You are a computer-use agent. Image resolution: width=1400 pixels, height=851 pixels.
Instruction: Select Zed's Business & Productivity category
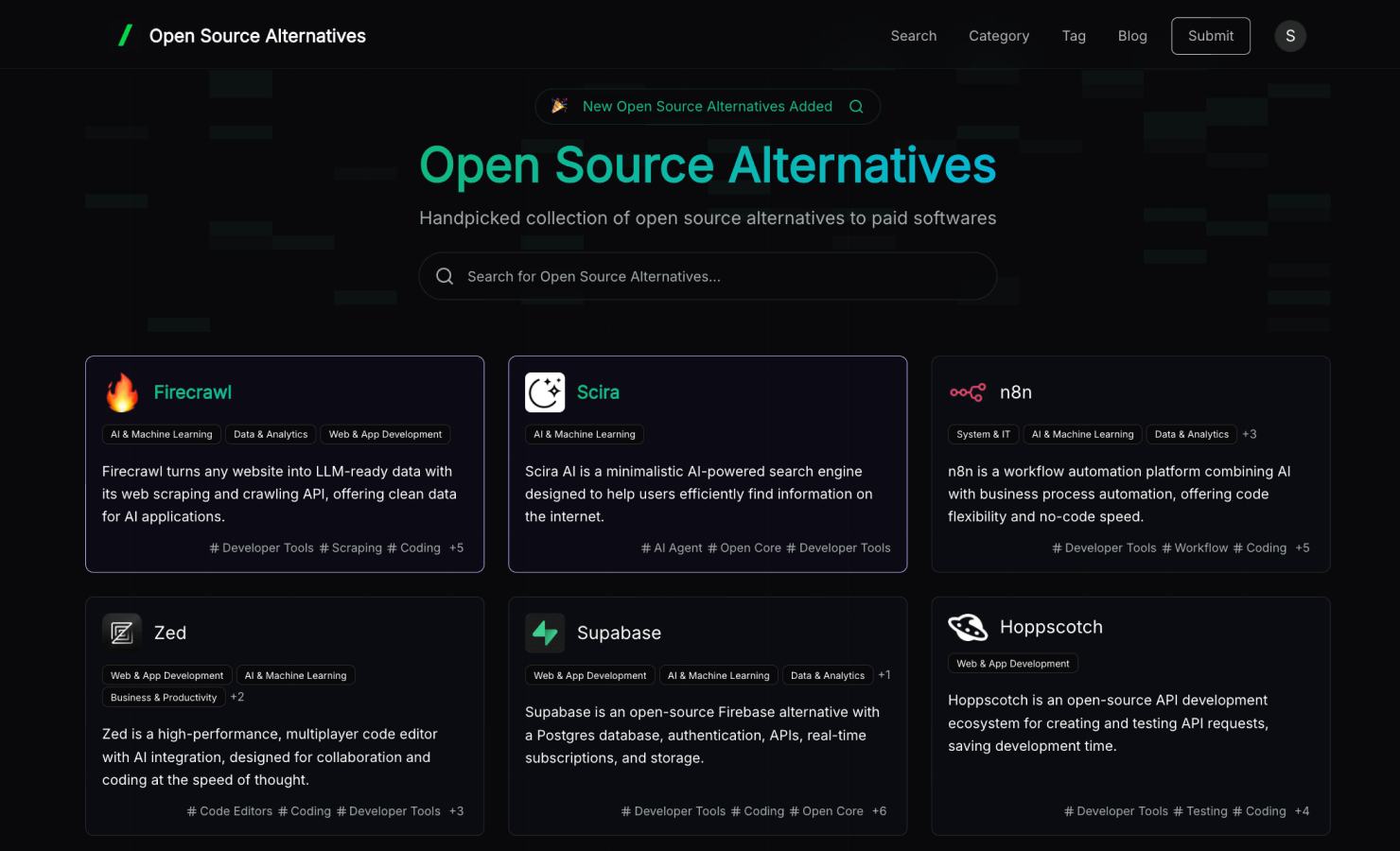pyautogui.click(x=164, y=698)
